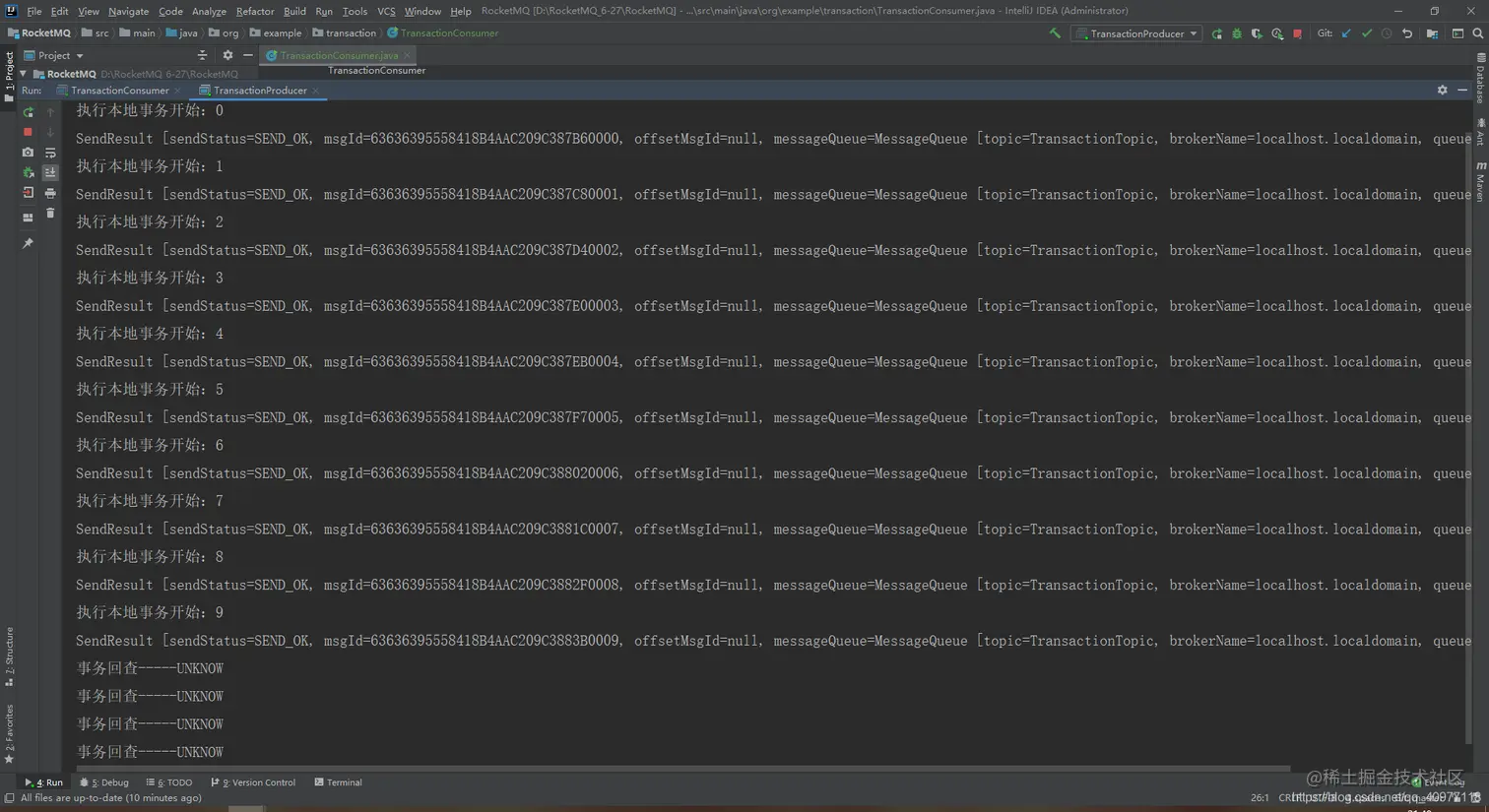Toggle the 1: Project side panel

point(9,77)
